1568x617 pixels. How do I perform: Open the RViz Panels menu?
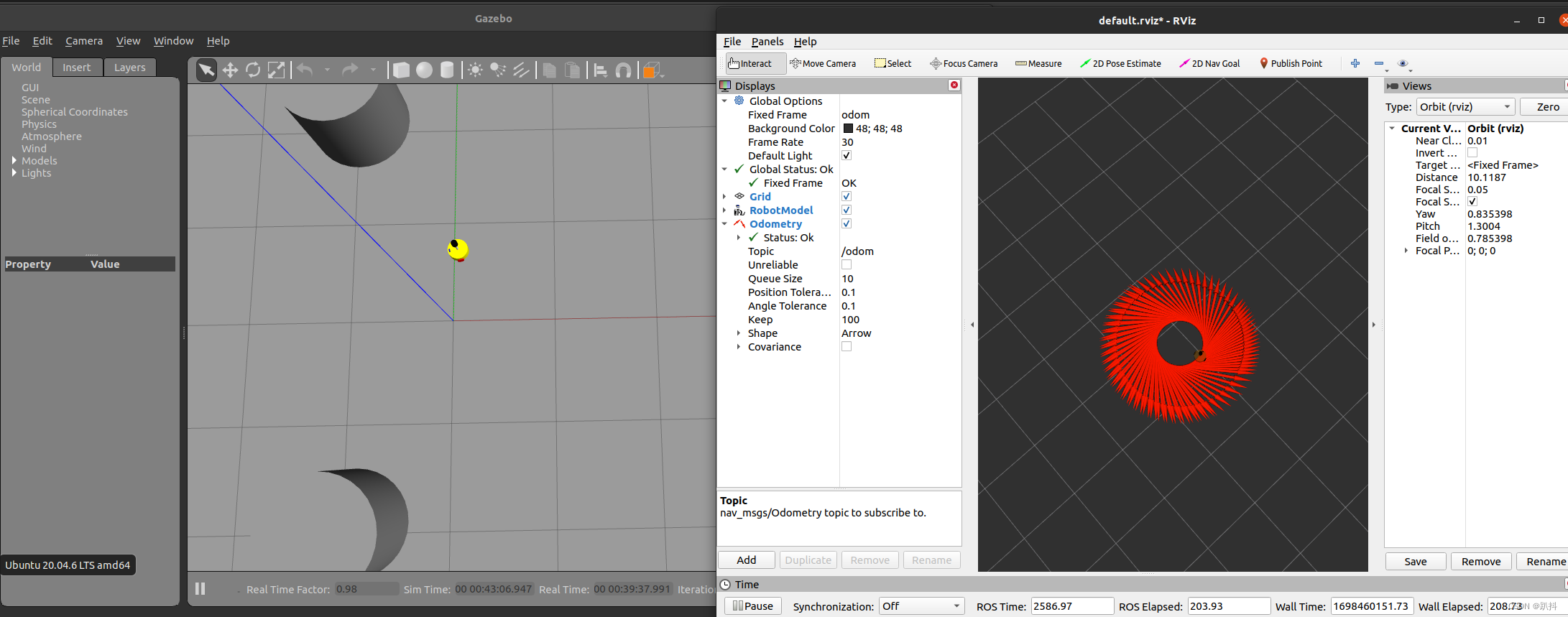[767, 42]
